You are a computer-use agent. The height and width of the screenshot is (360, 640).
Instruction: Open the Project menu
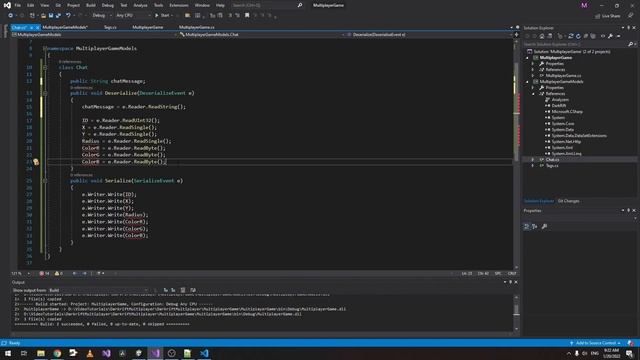pyautogui.click(x=73, y=5)
